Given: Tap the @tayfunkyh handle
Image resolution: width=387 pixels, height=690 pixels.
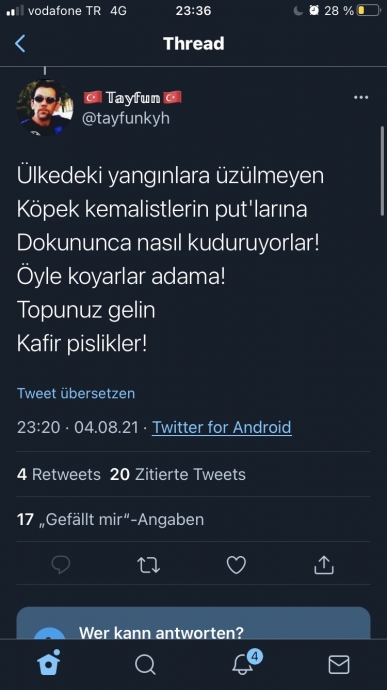Looking at the screenshot, I should (126, 118).
